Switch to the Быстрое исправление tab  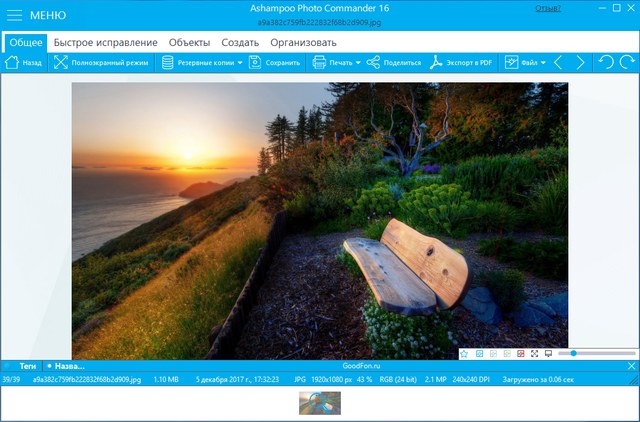tap(105, 42)
